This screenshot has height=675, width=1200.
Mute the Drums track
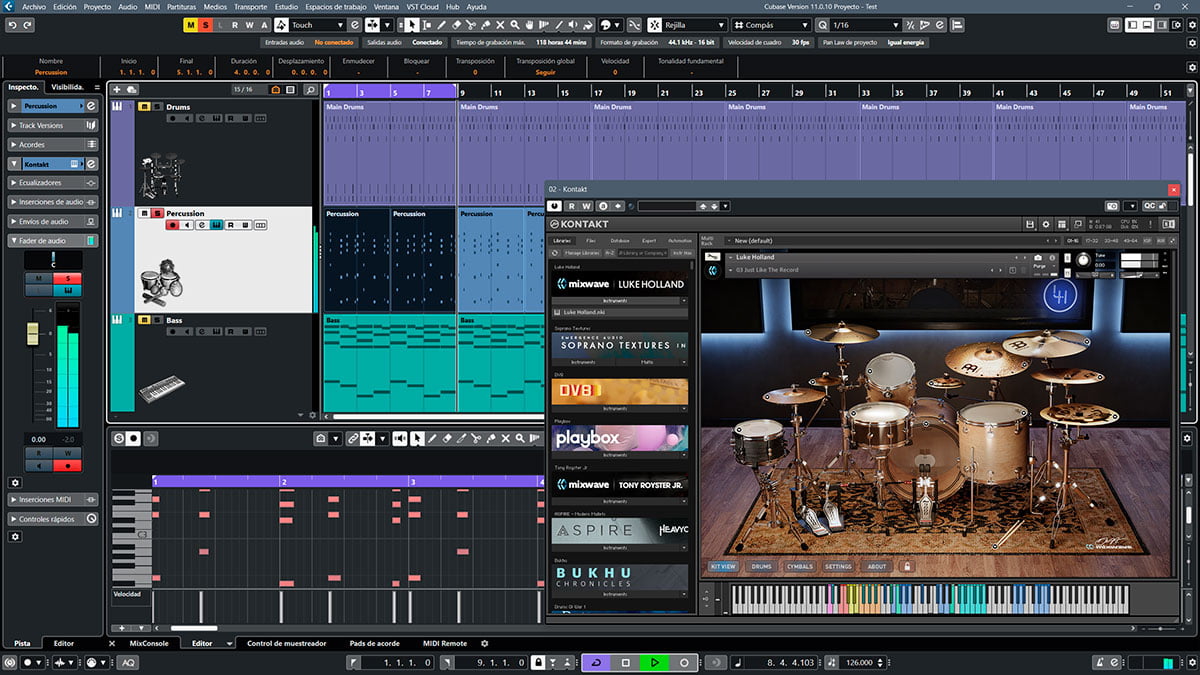click(144, 106)
